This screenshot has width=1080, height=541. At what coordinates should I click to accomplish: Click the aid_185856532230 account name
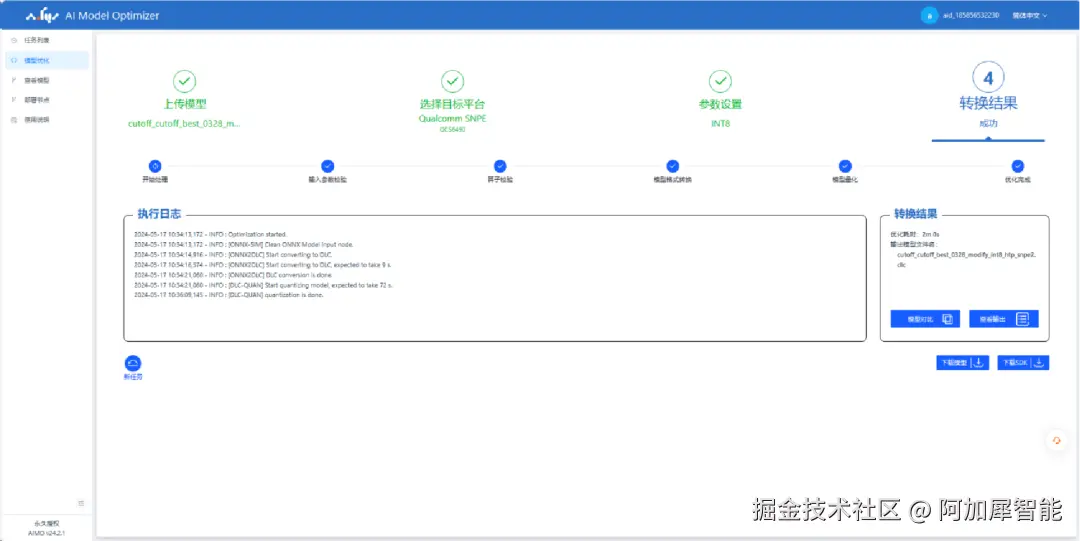point(971,15)
